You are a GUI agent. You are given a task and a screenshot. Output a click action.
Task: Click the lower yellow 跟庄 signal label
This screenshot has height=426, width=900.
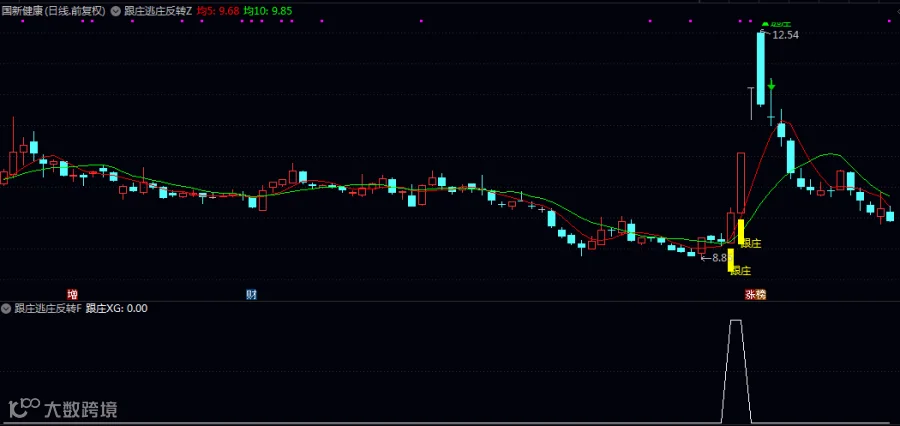741,270
